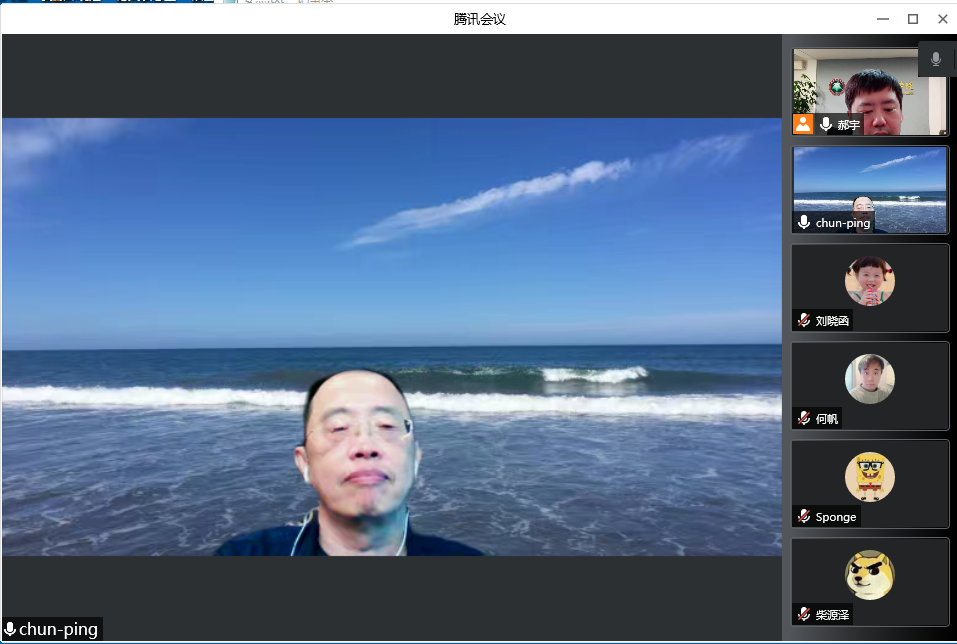
Task: Select 郝宇's video thumbnail
Action: [x=870, y=90]
